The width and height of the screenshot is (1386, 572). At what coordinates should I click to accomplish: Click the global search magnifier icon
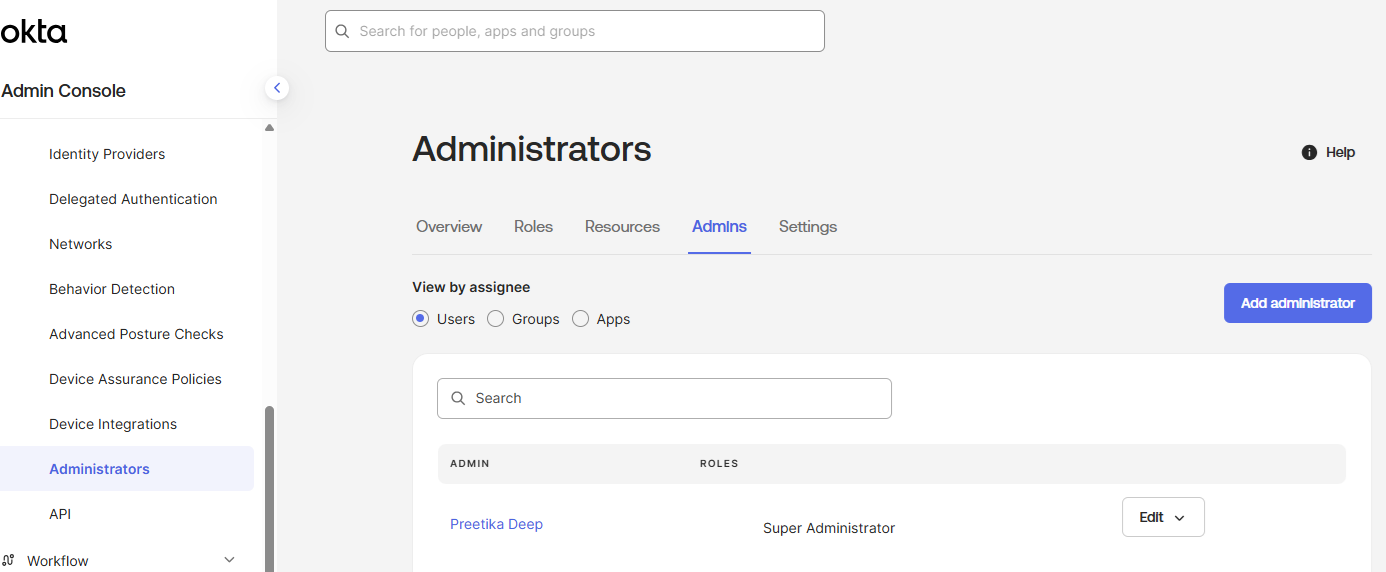[x=342, y=31]
